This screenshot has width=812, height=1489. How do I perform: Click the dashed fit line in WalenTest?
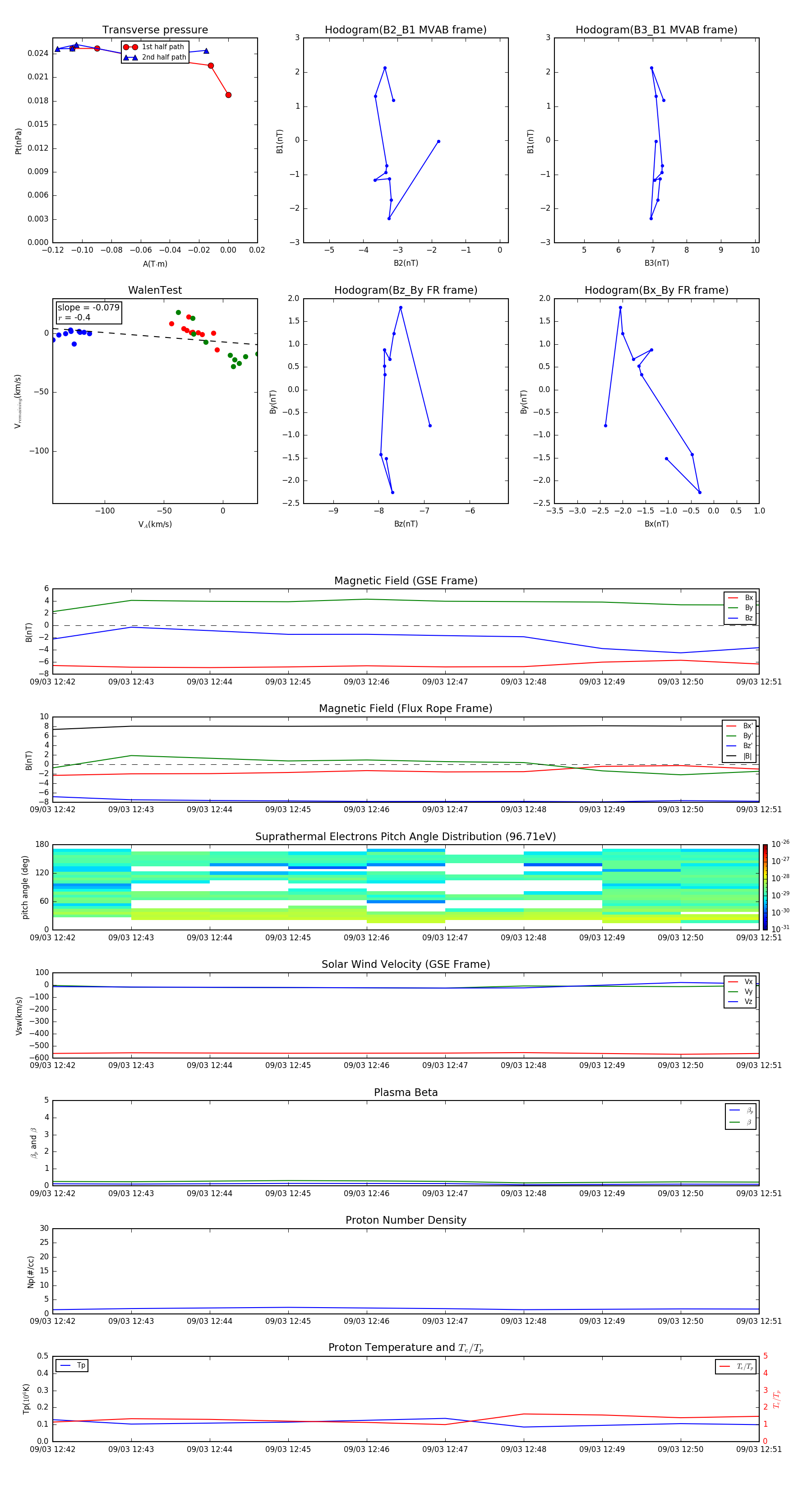tap(155, 337)
